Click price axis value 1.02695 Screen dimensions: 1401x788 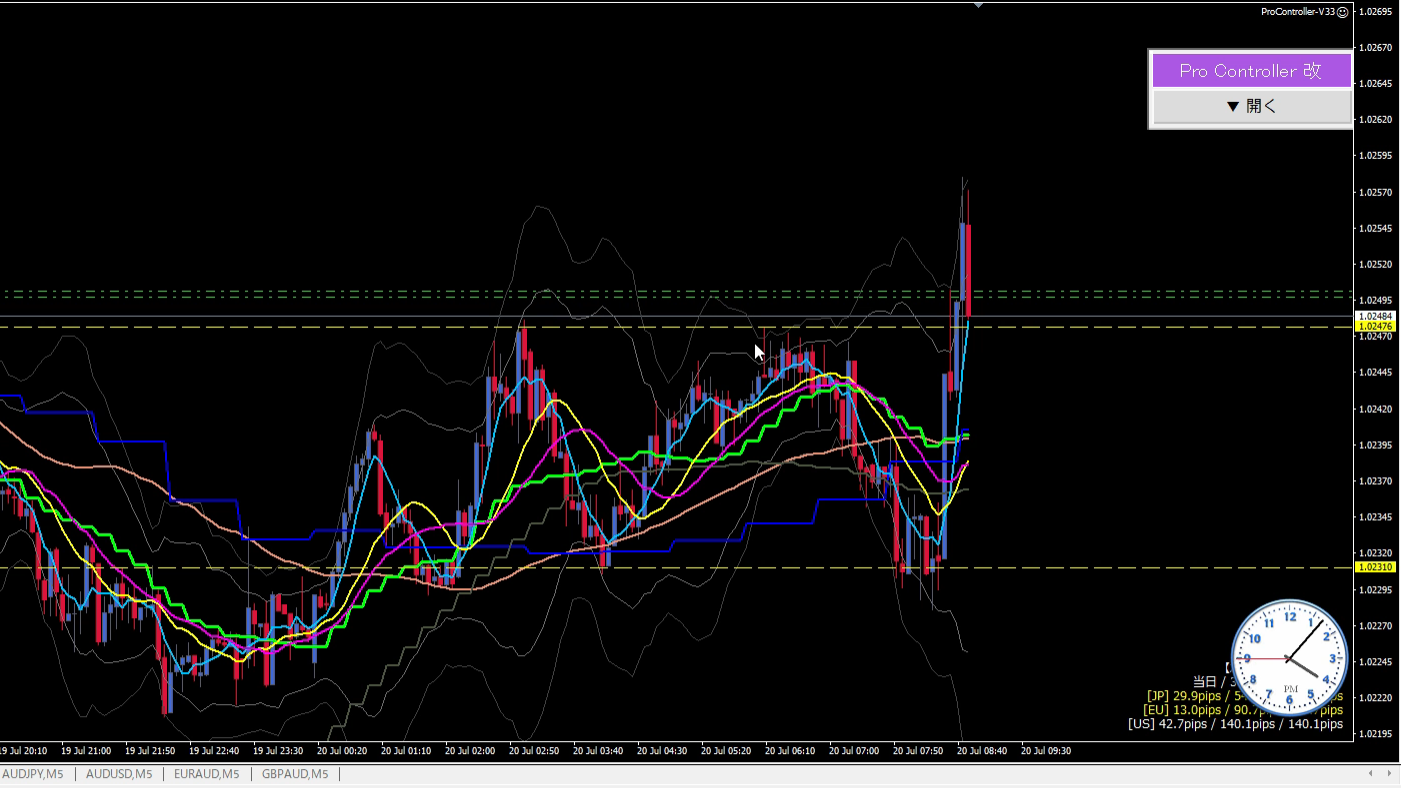(1377, 12)
